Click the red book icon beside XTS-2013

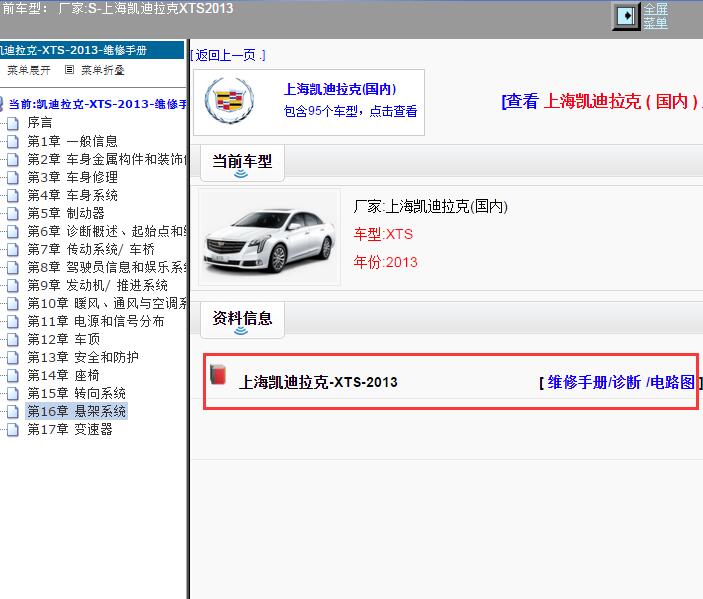pyautogui.click(x=218, y=374)
